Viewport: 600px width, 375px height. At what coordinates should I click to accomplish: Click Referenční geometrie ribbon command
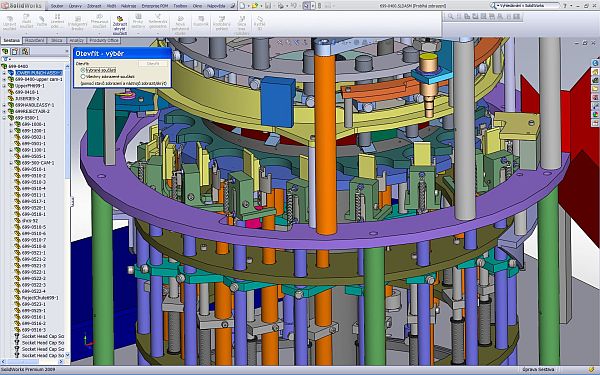pyautogui.click(x=158, y=21)
